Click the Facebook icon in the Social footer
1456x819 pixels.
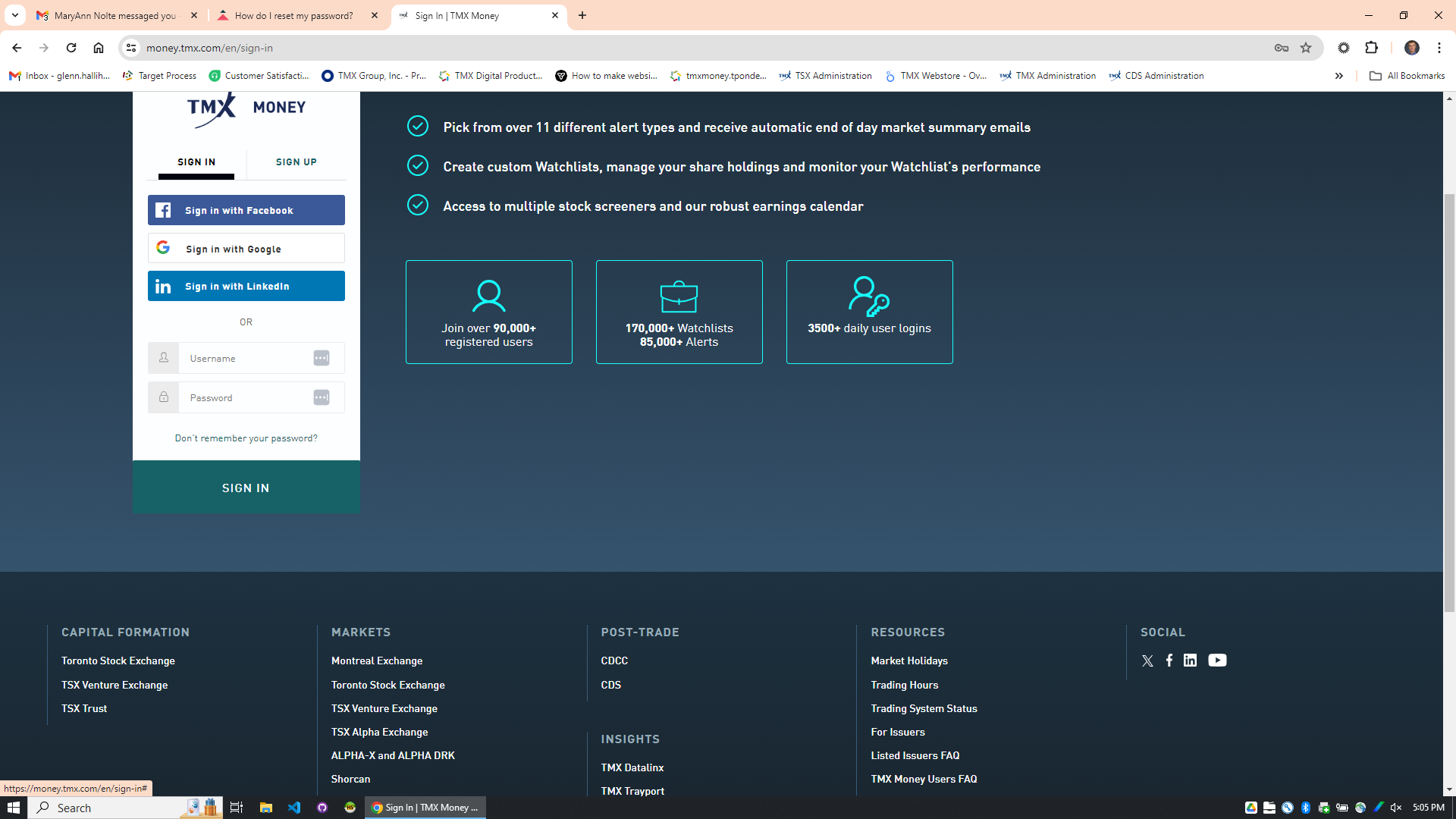point(1169,661)
